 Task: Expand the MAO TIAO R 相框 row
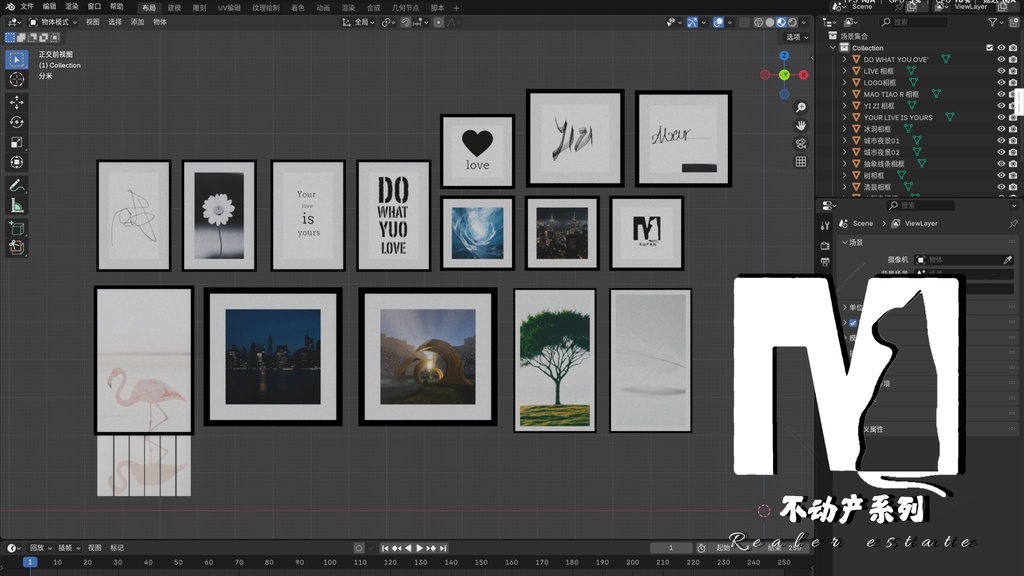tap(844, 94)
